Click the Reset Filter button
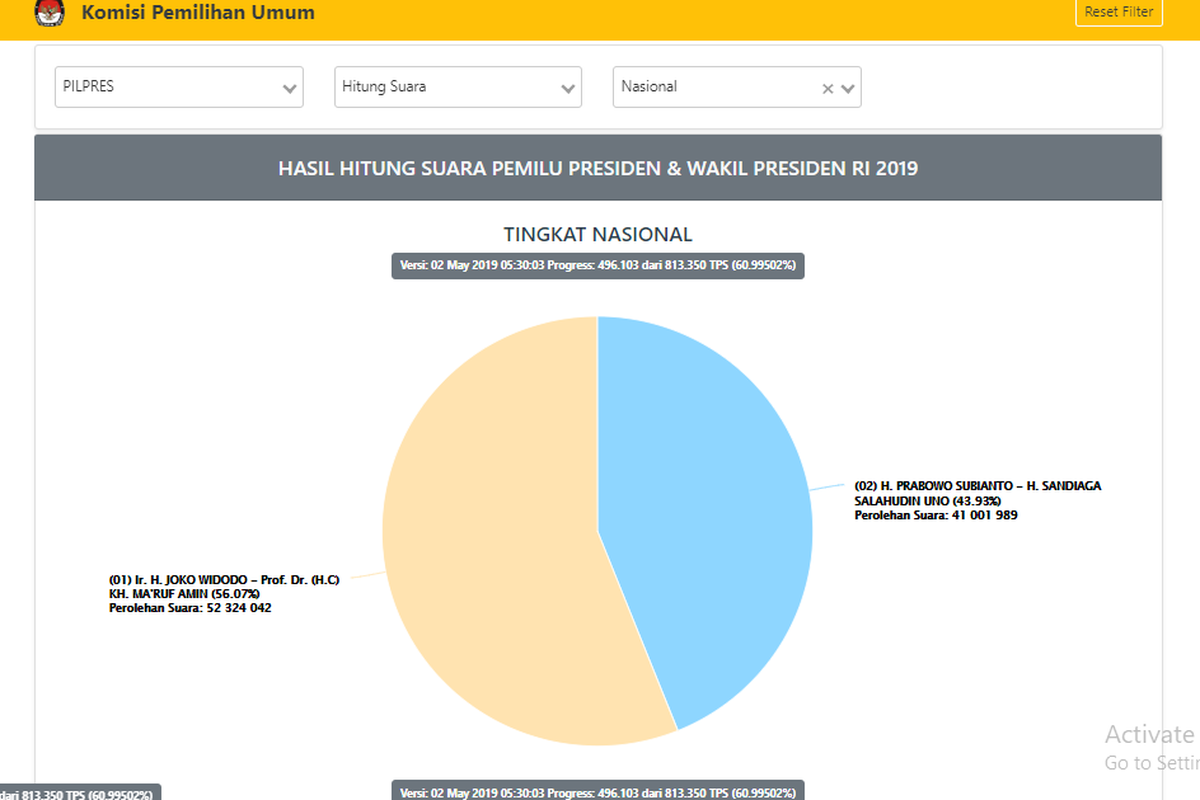Image resolution: width=1200 pixels, height=800 pixels. pyautogui.click(x=1118, y=12)
